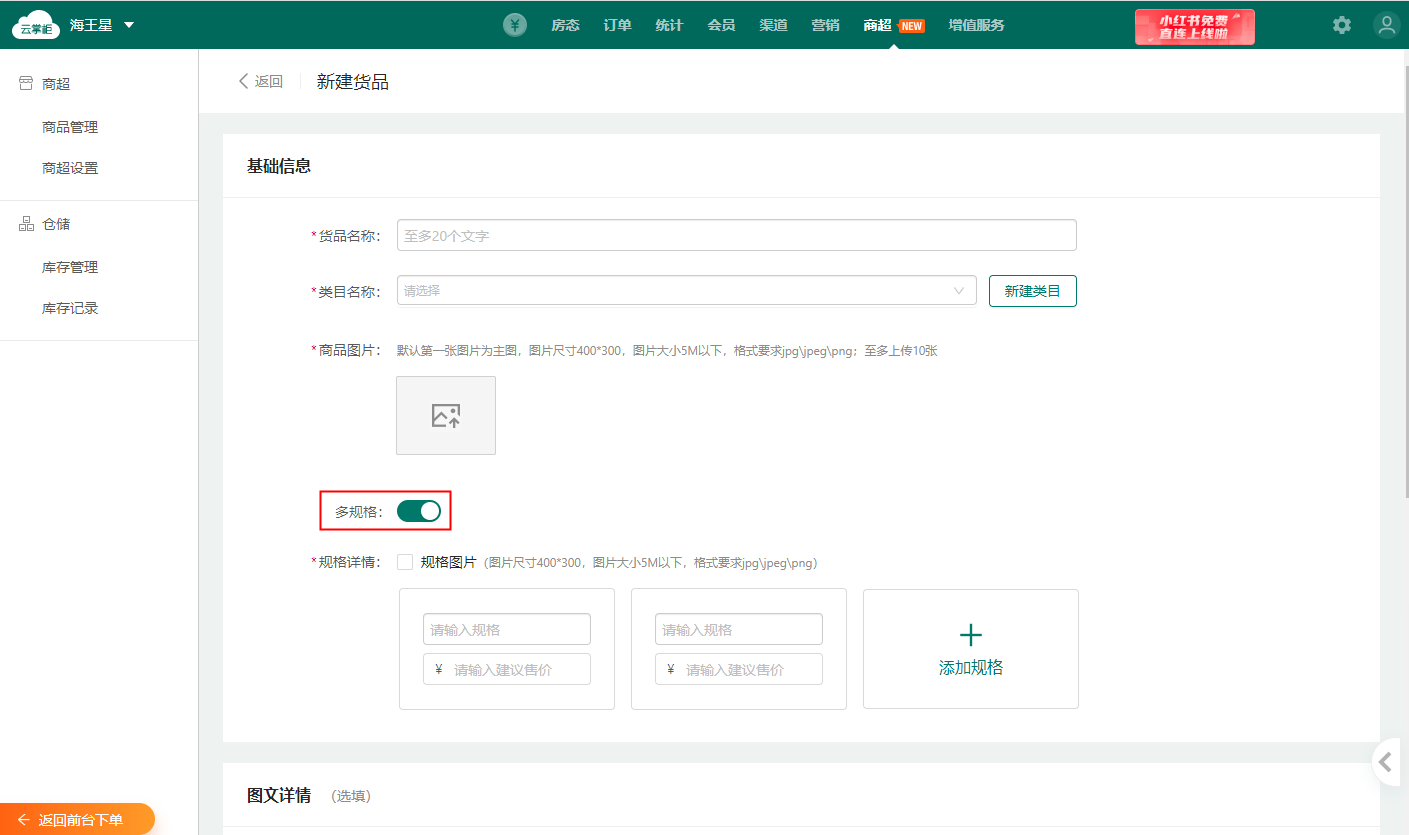Viewport: 1409px width, 835px height.
Task: Open settings via the gear icon
Action: pyautogui.click(x=1341, y=25)
